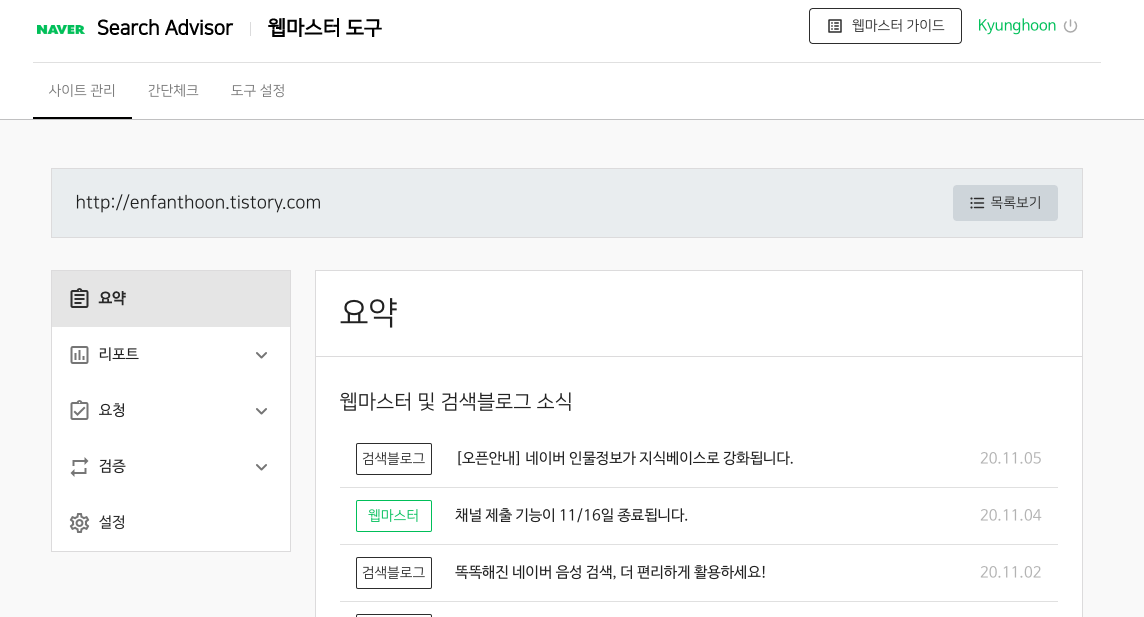1144x617 pixels.
Task: Click the gear icon beside 설정
Action: [x=79, y=523]
